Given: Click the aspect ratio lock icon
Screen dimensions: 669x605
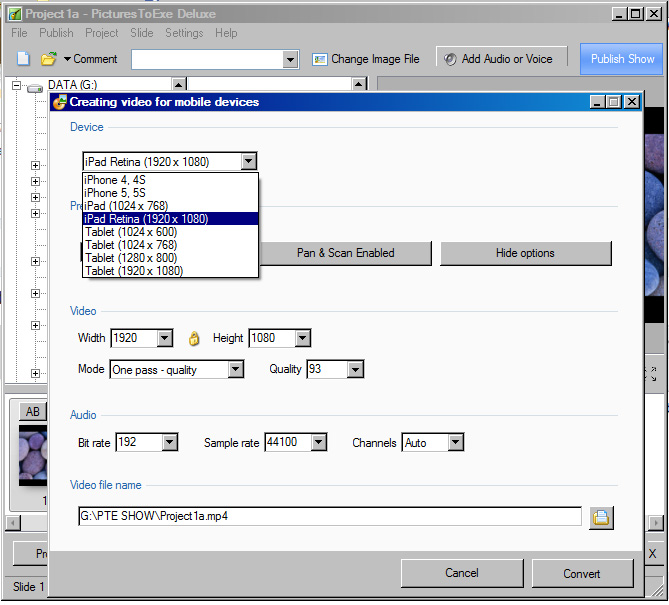Looking at the screenshot, I should pos(194,338).
